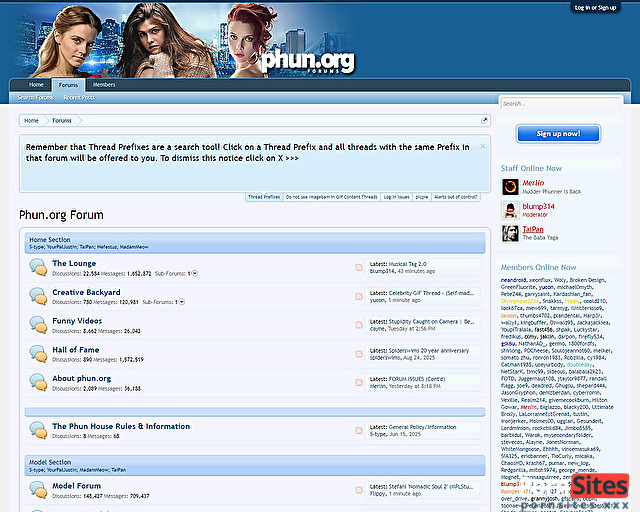640x512 pixels.
Task: Open Model Forum title link
Action: tap(76, 486)
